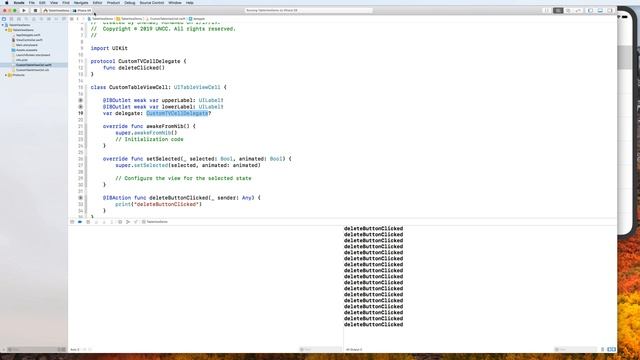Open the related items grid icon in jump bar
640x360 pixels.
click(x=71, y=19)
